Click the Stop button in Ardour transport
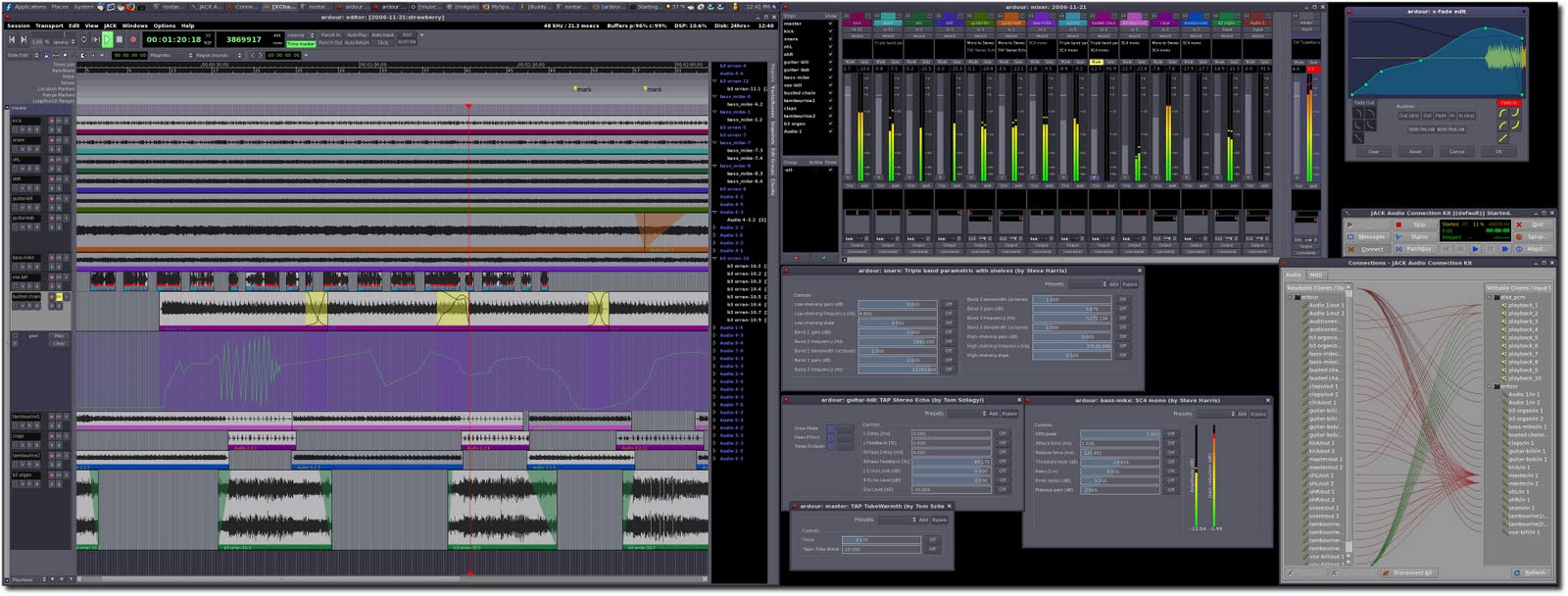 120,39
